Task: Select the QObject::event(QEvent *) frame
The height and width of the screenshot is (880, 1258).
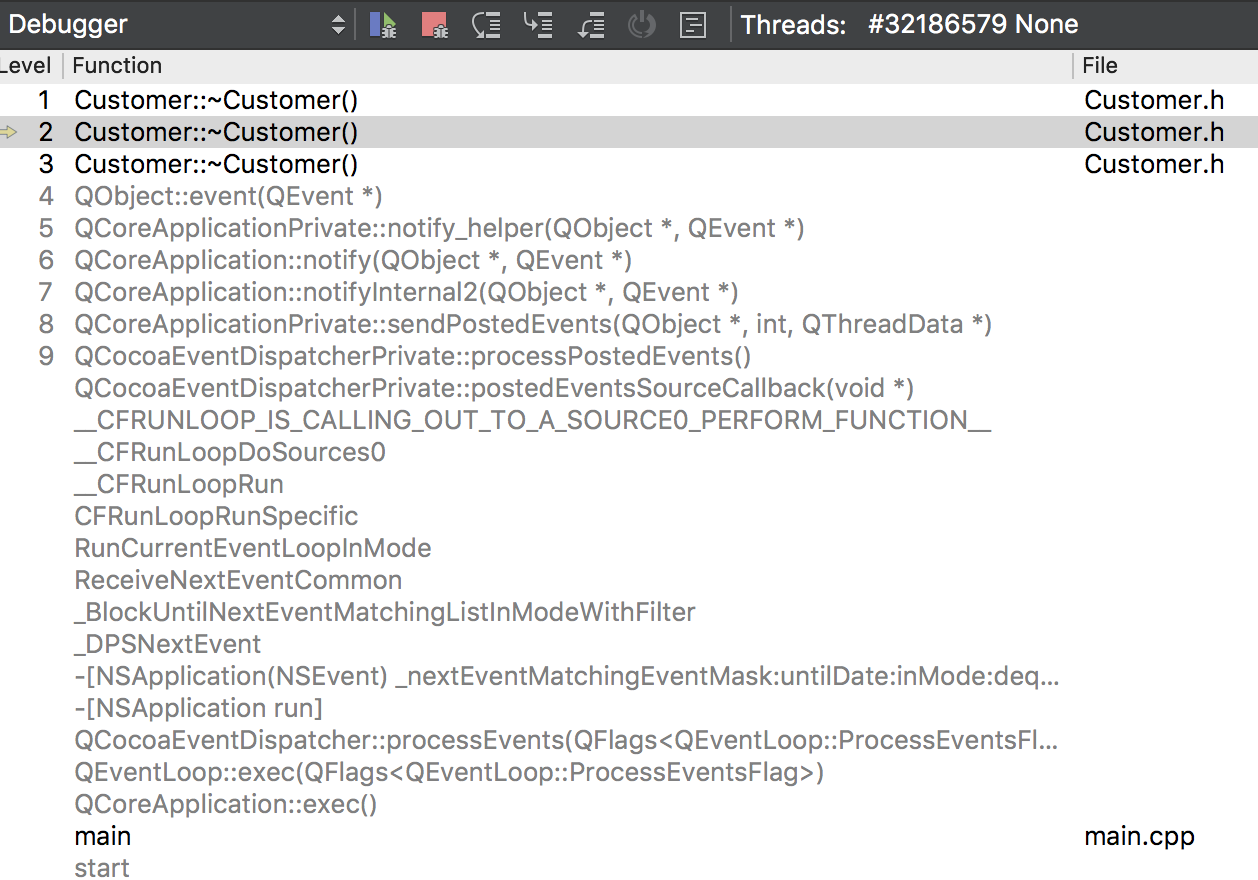Action: click(x=228, y=196)
